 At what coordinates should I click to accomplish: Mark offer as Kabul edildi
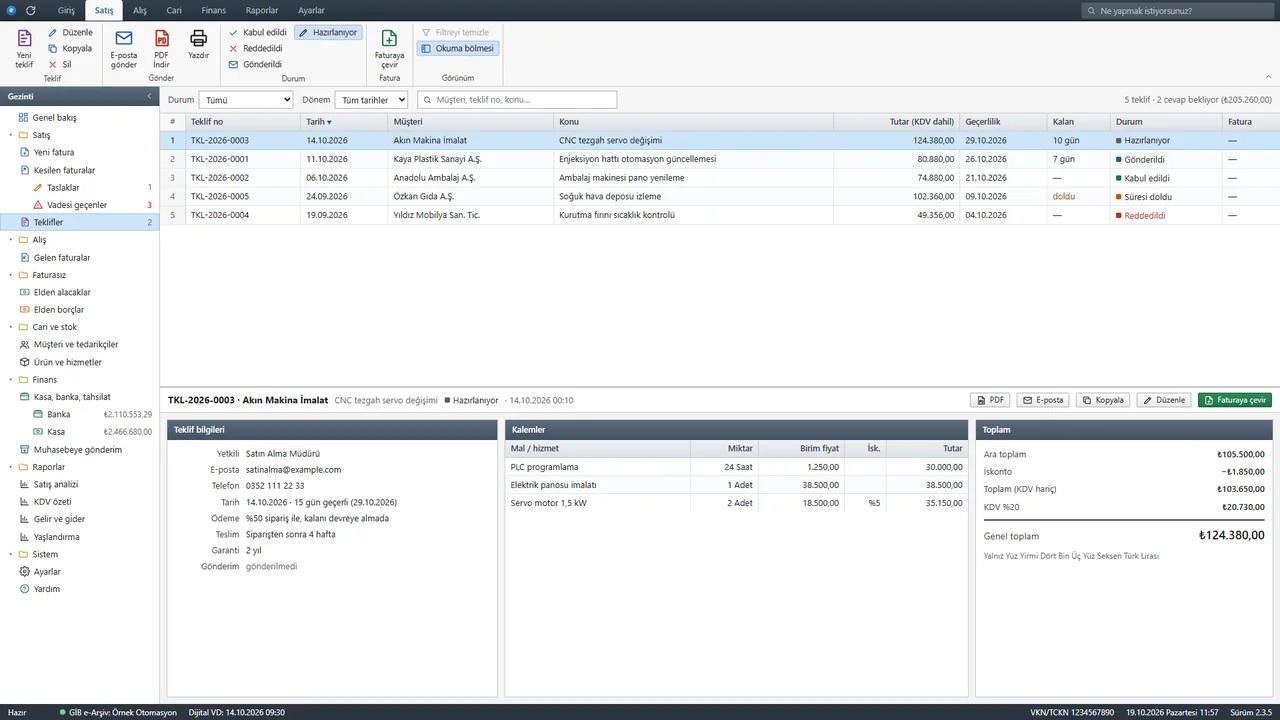[257, 32]
